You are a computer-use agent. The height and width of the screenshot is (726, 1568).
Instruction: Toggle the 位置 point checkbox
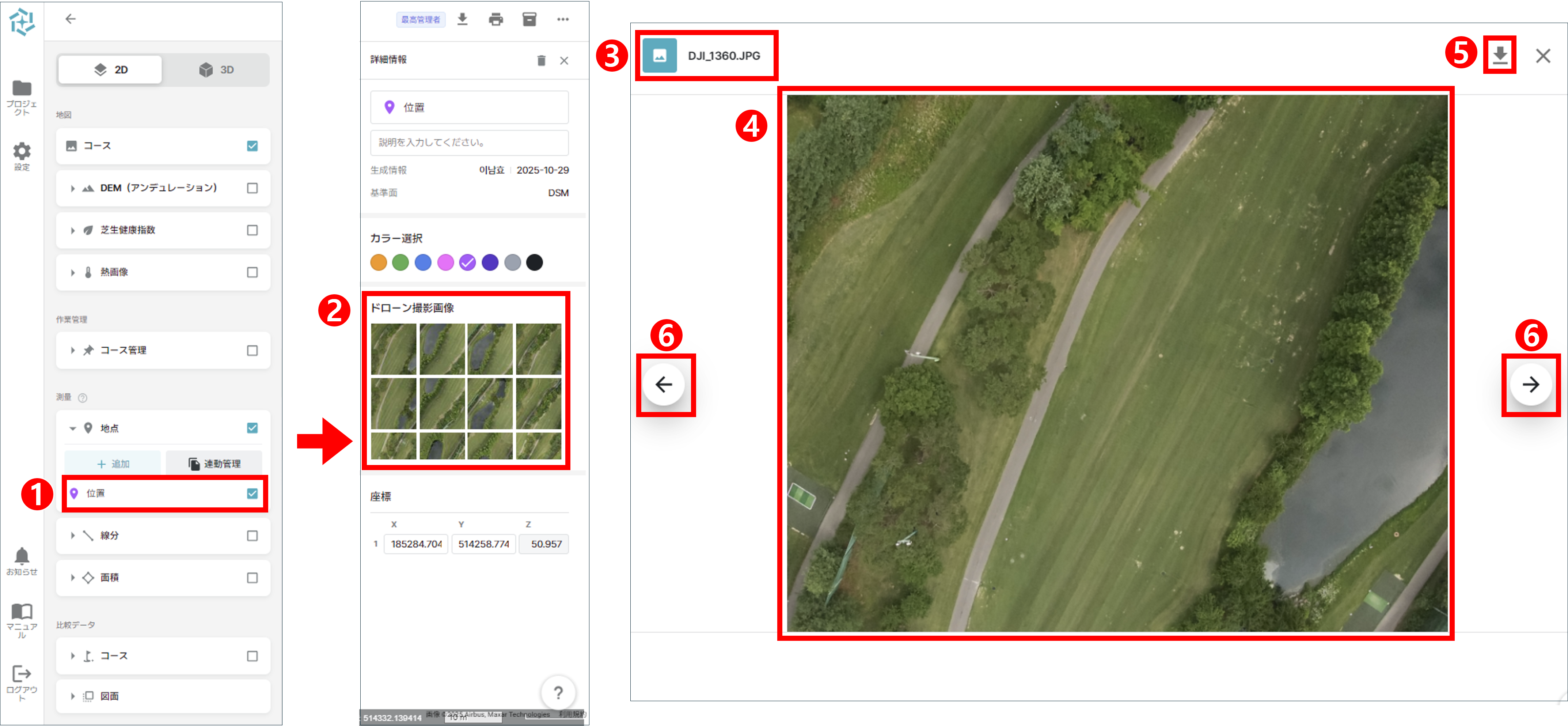click(252, 494)
